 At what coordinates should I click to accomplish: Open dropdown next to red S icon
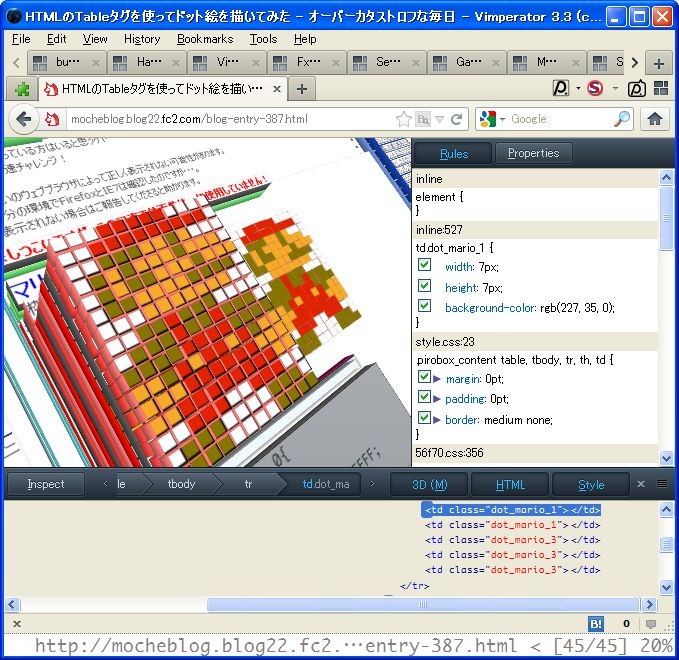615,88
